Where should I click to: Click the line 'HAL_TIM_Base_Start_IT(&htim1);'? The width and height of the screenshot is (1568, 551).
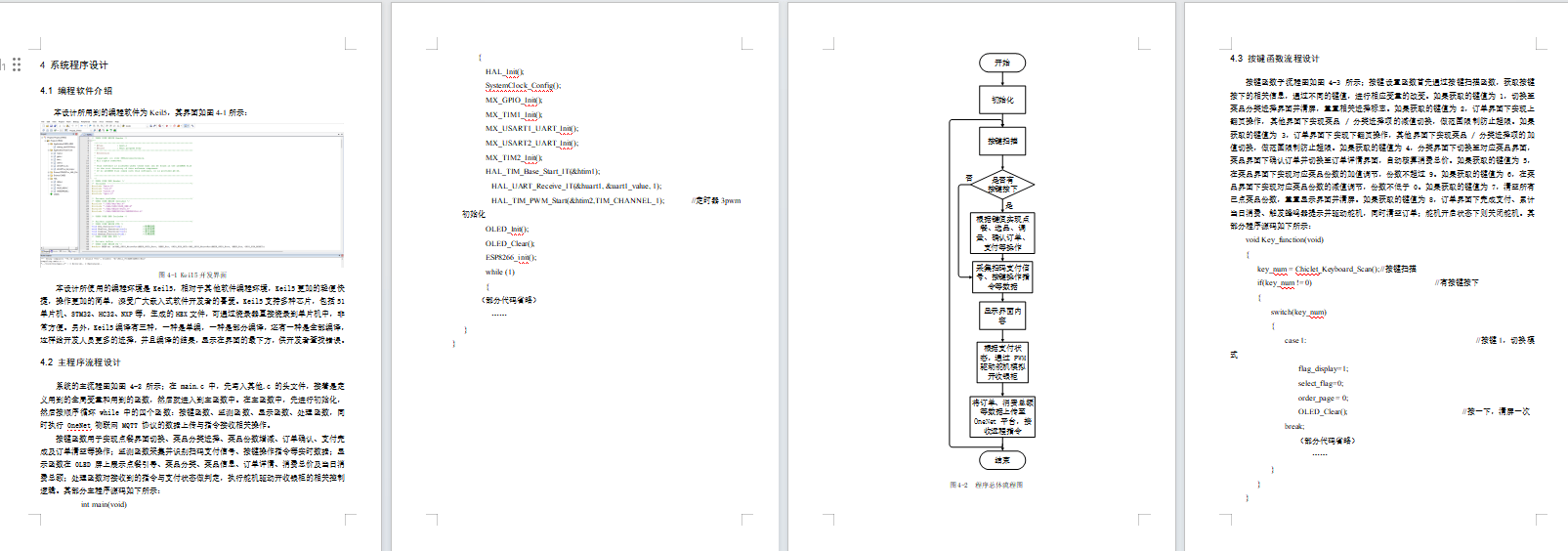coord(542,171)
